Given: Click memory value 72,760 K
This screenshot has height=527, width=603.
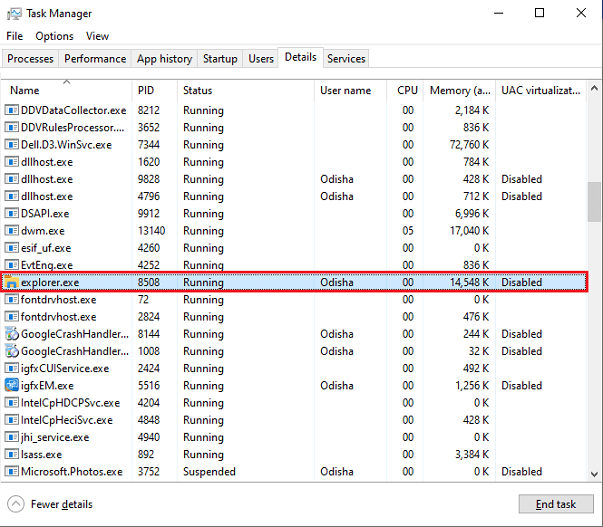Looking at the screenshot, I should coord(469,145).
